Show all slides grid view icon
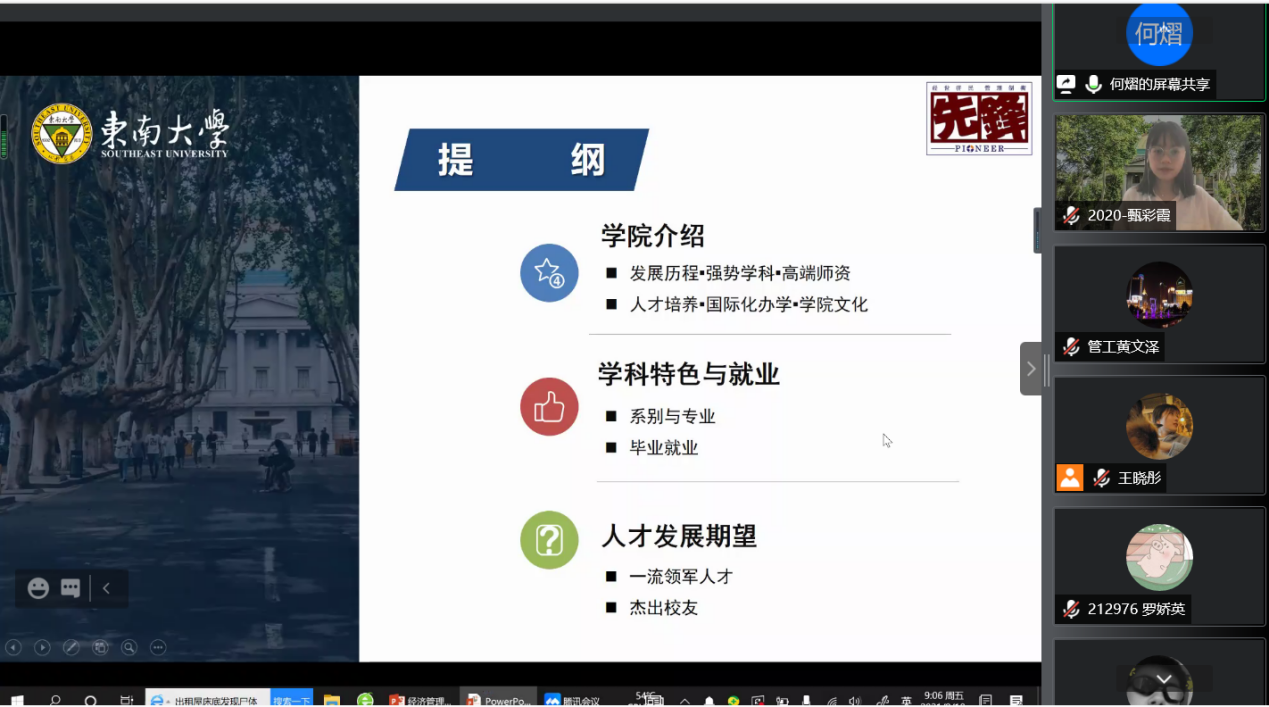This screenshot has height=707, width=1269. (100, 647)
